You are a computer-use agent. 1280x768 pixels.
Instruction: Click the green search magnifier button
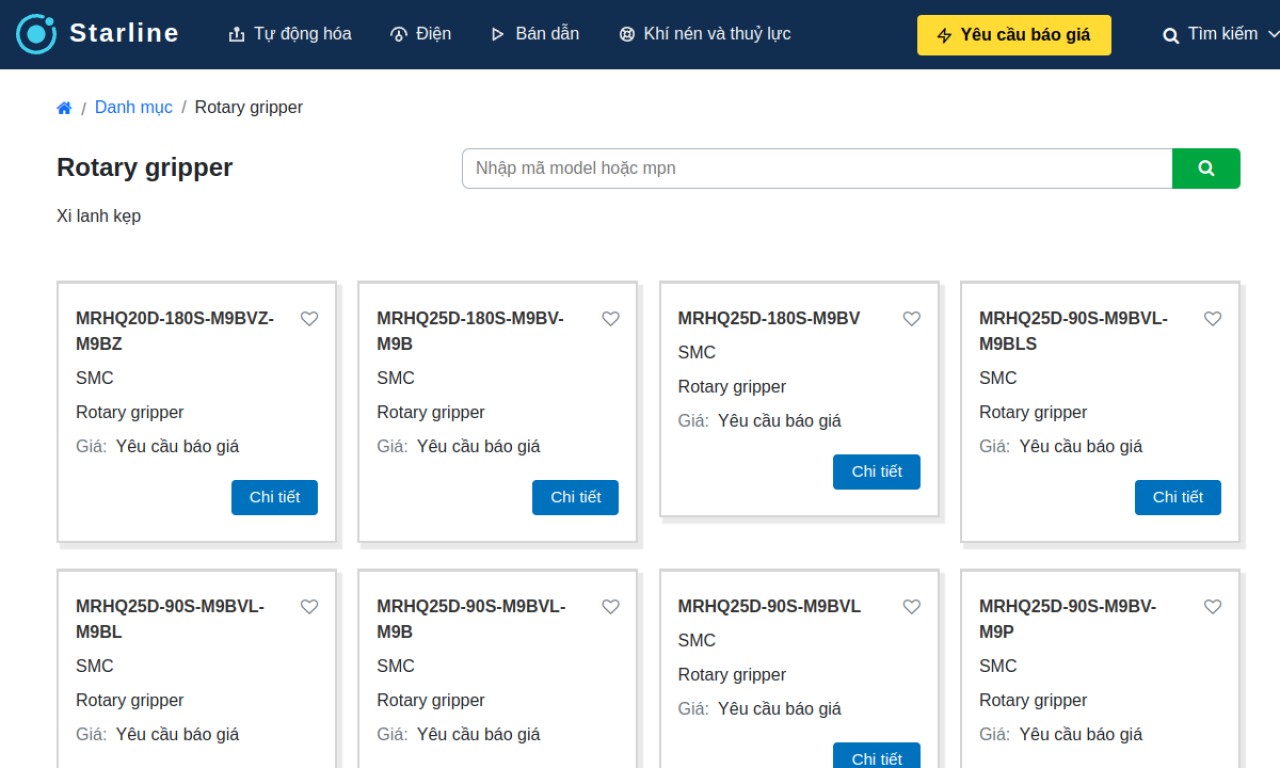pos(1206,168)
